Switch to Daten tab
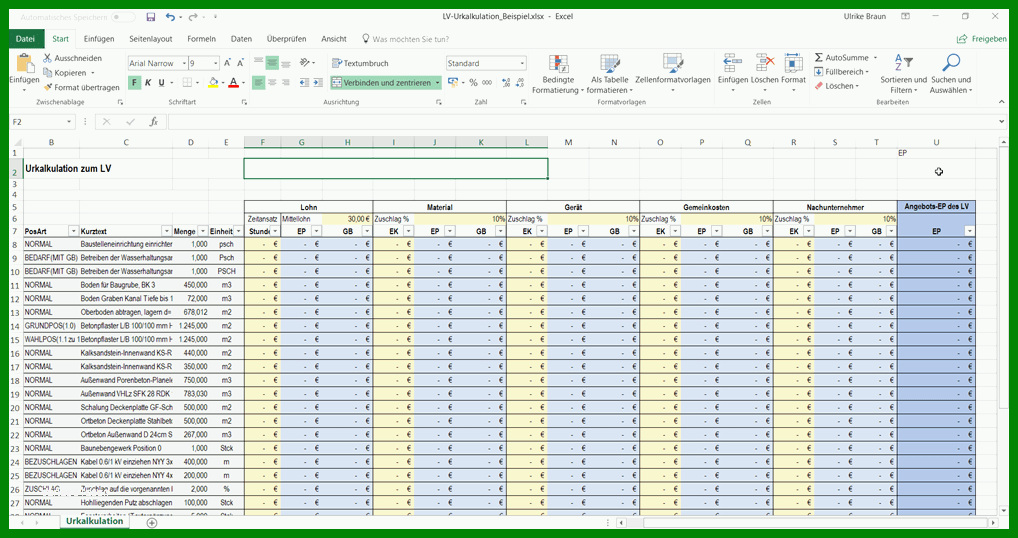This screenshot has width=1018, height=538. 242,39
